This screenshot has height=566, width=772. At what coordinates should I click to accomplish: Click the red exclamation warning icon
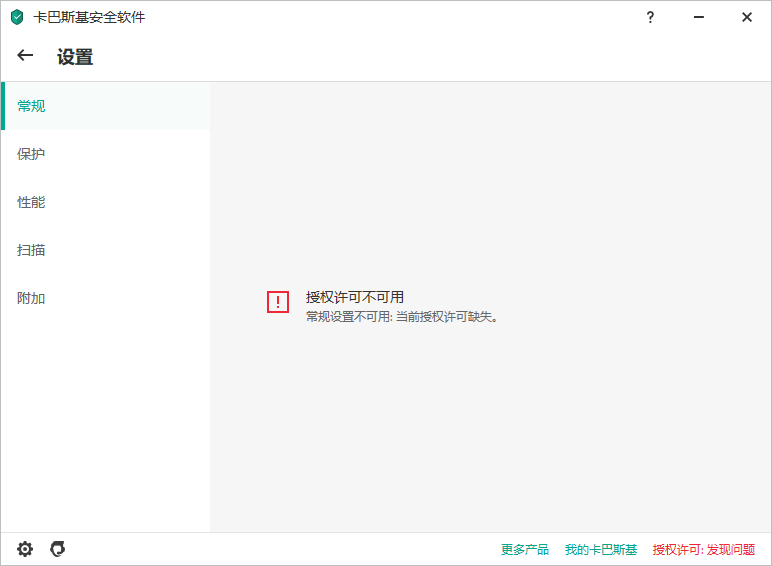278,302
